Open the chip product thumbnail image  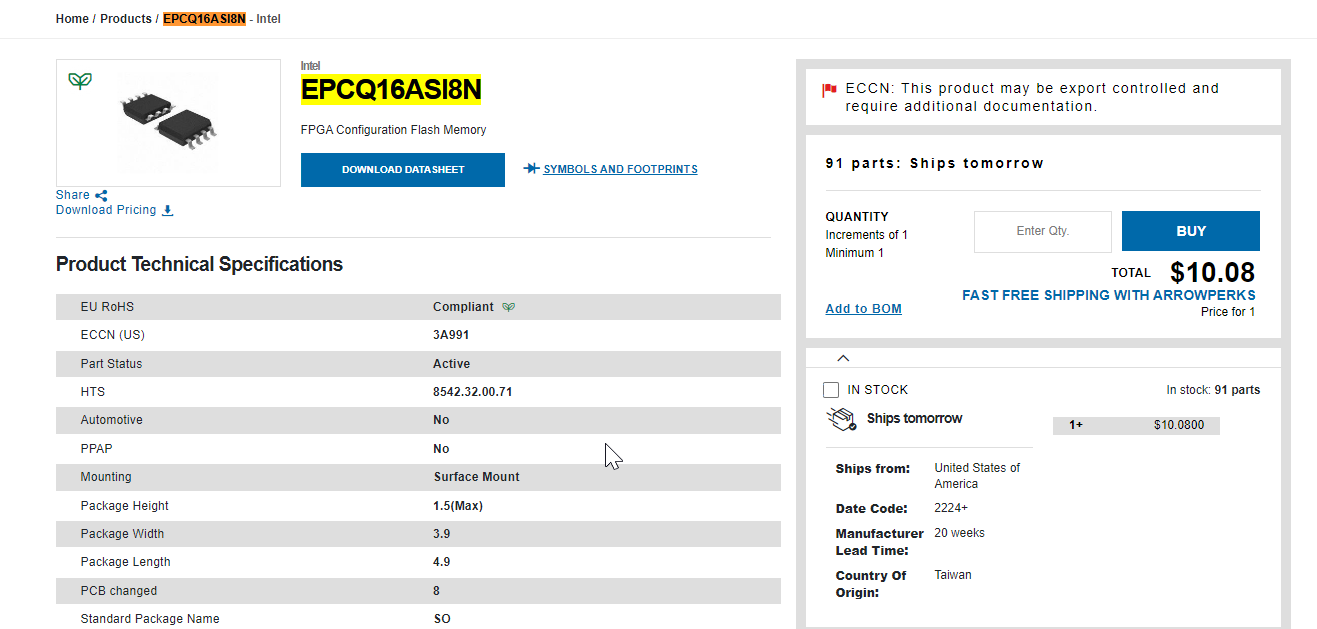168,122
